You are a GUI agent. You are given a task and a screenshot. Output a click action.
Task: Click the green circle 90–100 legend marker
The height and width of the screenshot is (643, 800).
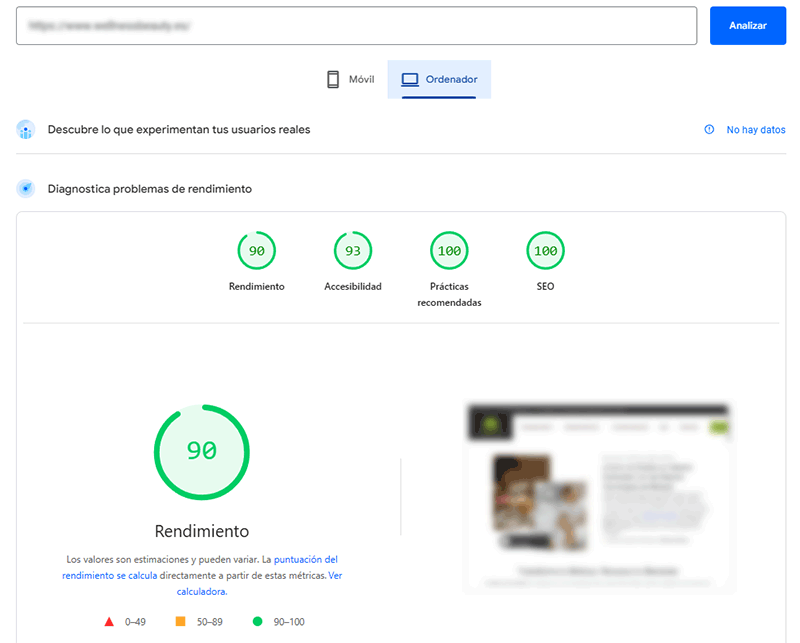[x=259, y=621]
